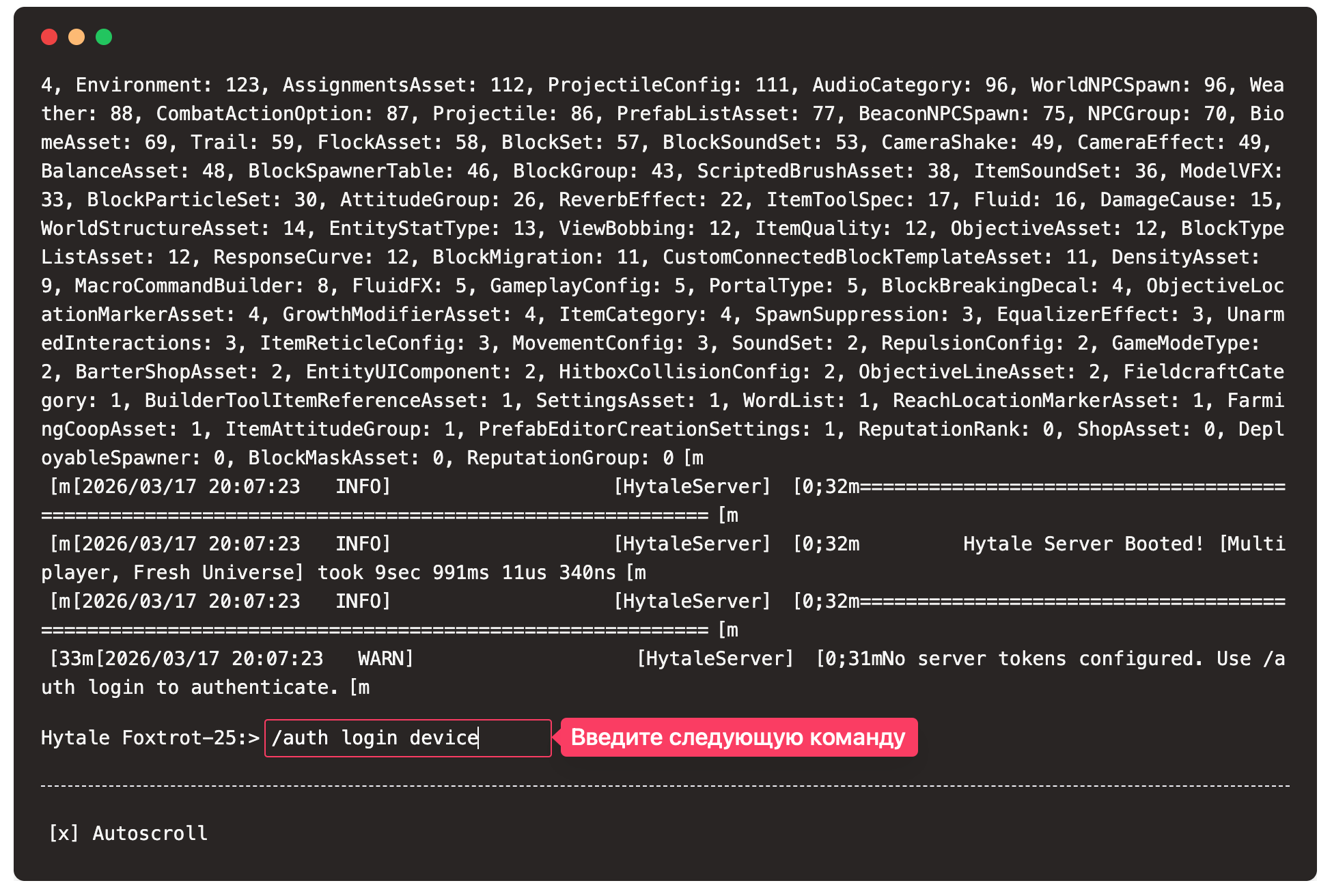Click the word 'device' in the command input

pos(444,738)
